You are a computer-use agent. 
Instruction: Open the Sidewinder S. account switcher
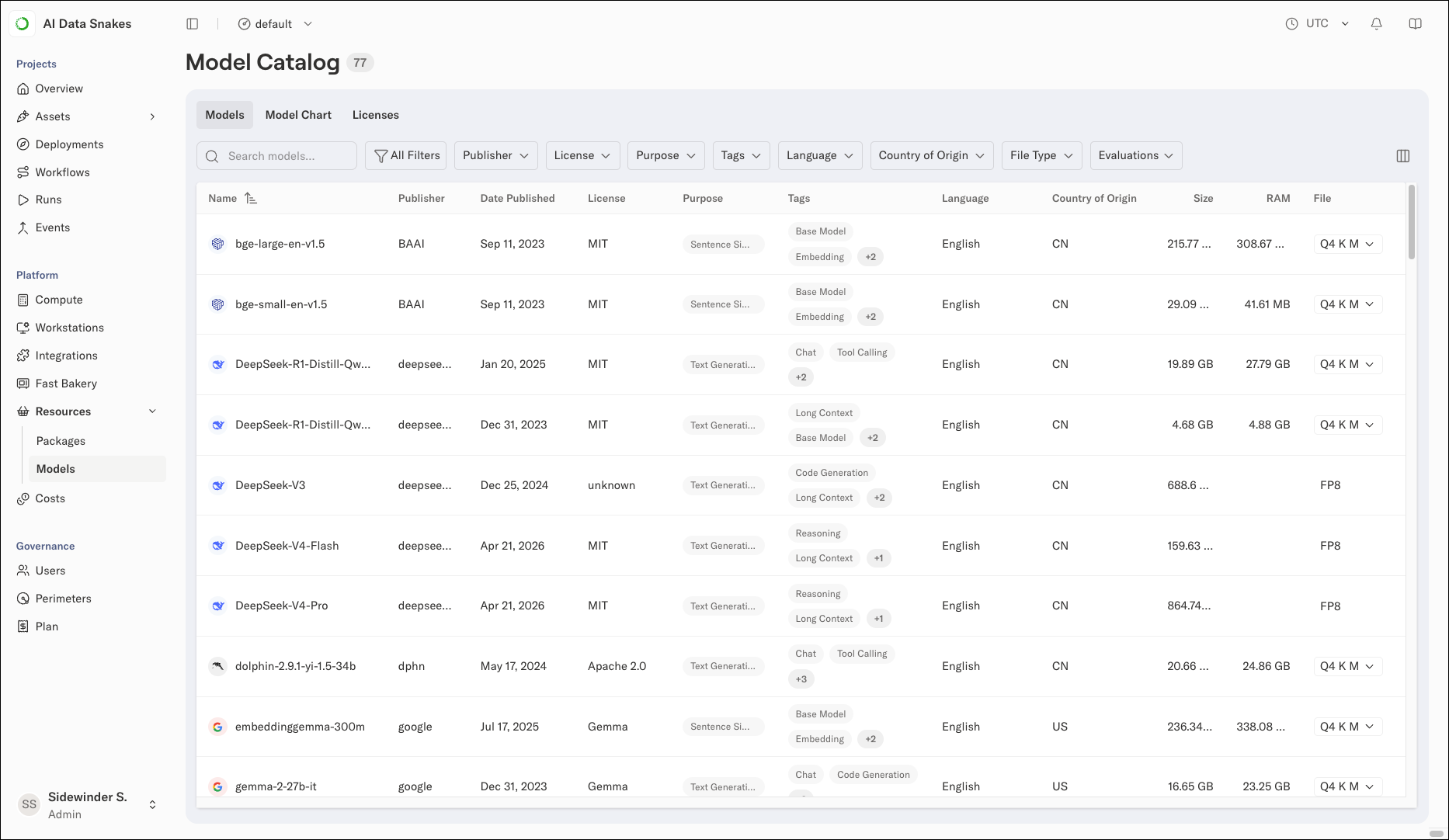[x=89, y=805]
